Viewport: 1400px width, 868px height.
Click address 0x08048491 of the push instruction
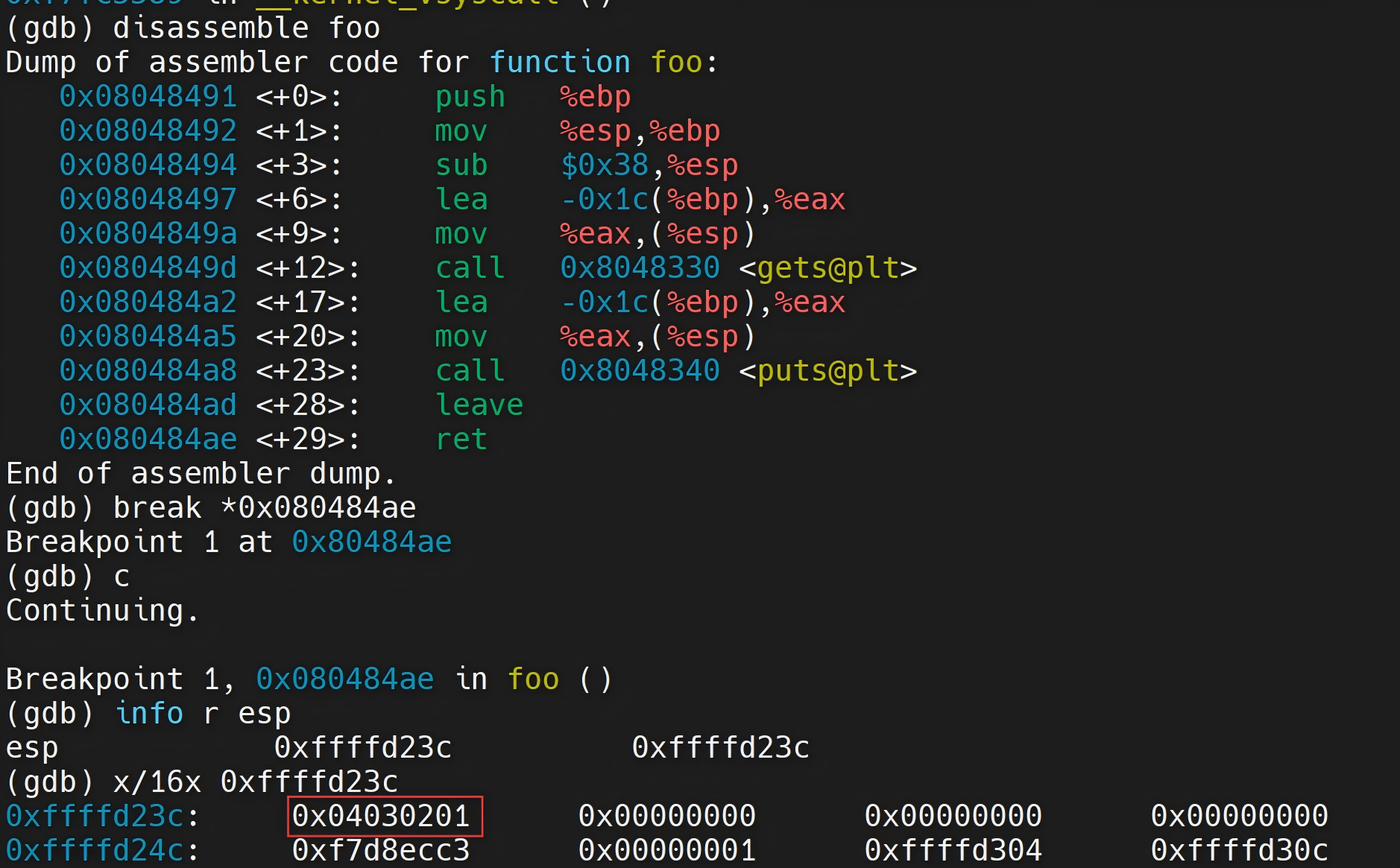click(148, 97)
